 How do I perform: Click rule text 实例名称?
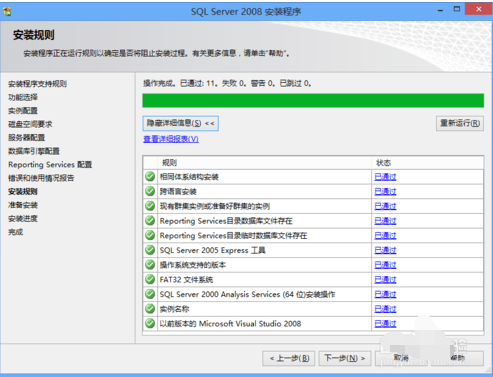(174, 309)
